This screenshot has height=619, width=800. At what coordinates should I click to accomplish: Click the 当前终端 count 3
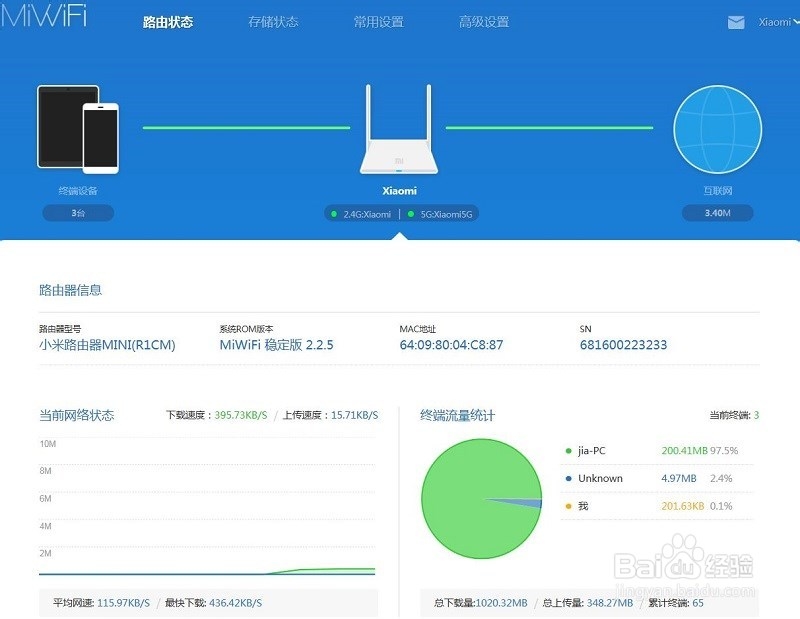(x=756, y=415)
